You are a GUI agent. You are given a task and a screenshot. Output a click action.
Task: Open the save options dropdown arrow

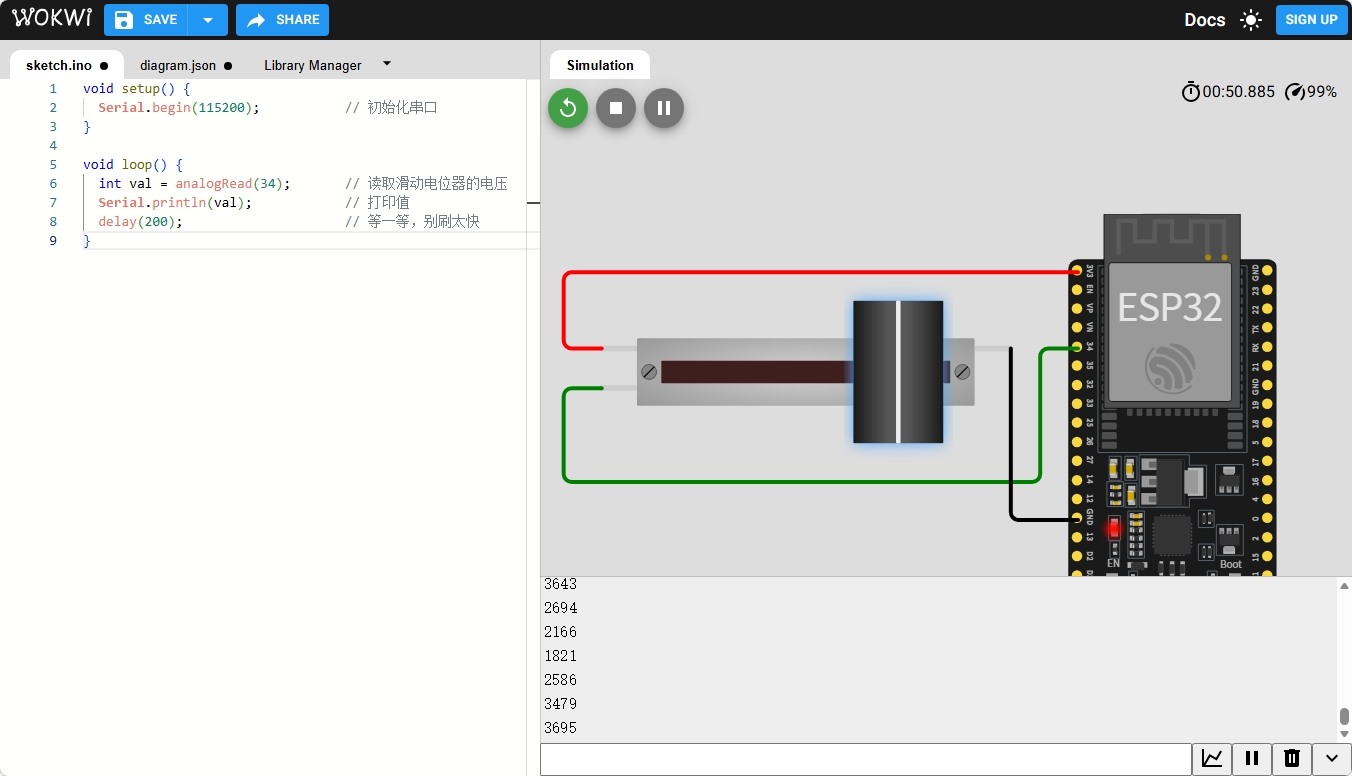[208, 20]
